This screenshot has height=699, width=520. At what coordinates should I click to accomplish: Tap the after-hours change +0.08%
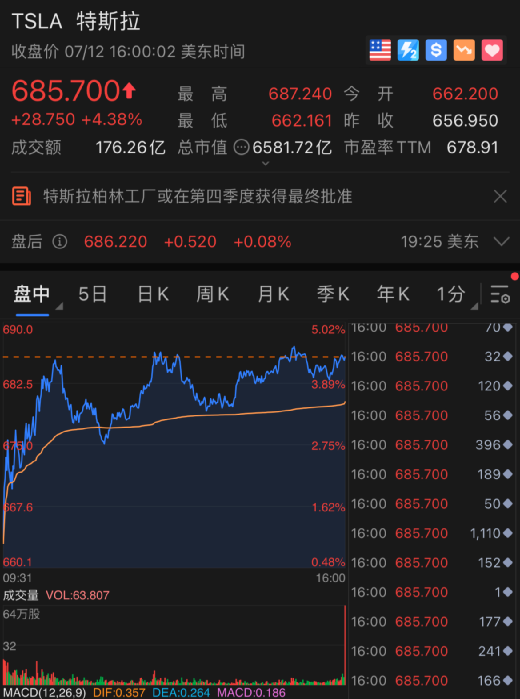[x=262, y=242]
